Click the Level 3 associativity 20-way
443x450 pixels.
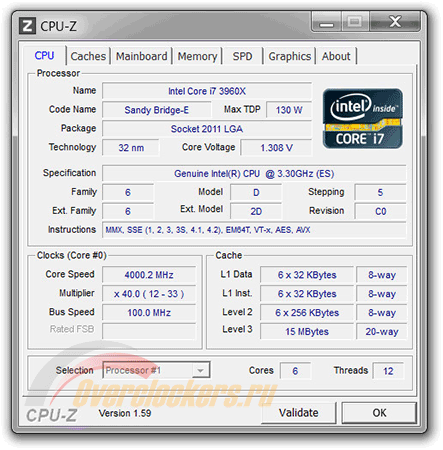(382, 332)
